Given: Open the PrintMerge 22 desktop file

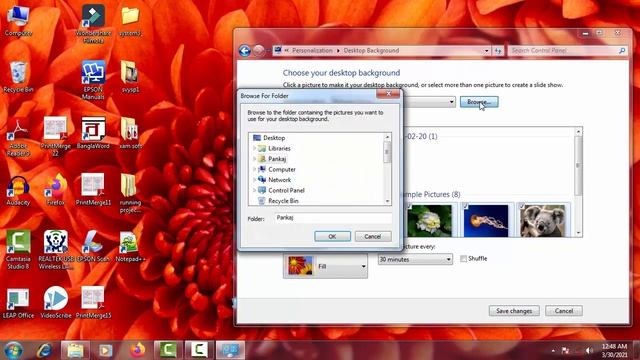Looking at the screenshot, I should [56, 136].
